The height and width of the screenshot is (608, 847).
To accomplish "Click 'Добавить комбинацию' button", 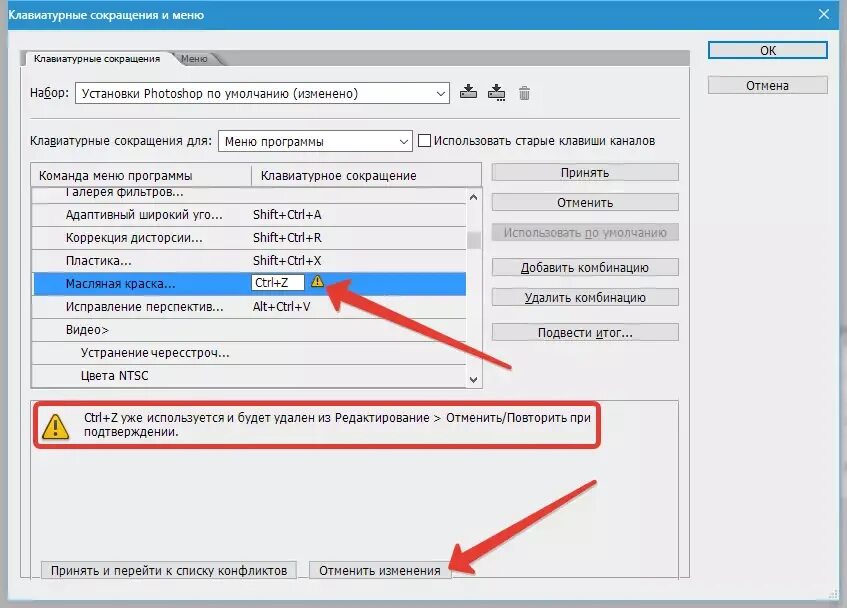I will [585, 267].
